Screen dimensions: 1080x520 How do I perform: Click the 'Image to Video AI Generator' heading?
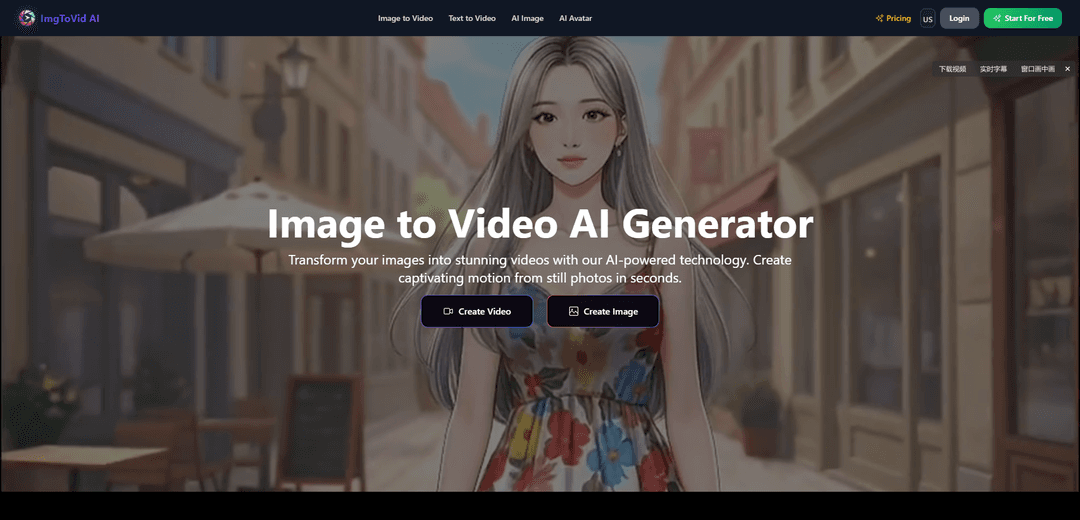[x=540, y=224]
